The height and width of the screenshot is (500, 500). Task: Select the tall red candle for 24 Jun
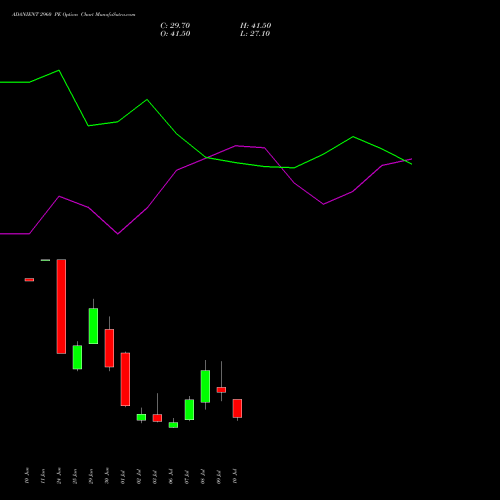click(61, 306)
